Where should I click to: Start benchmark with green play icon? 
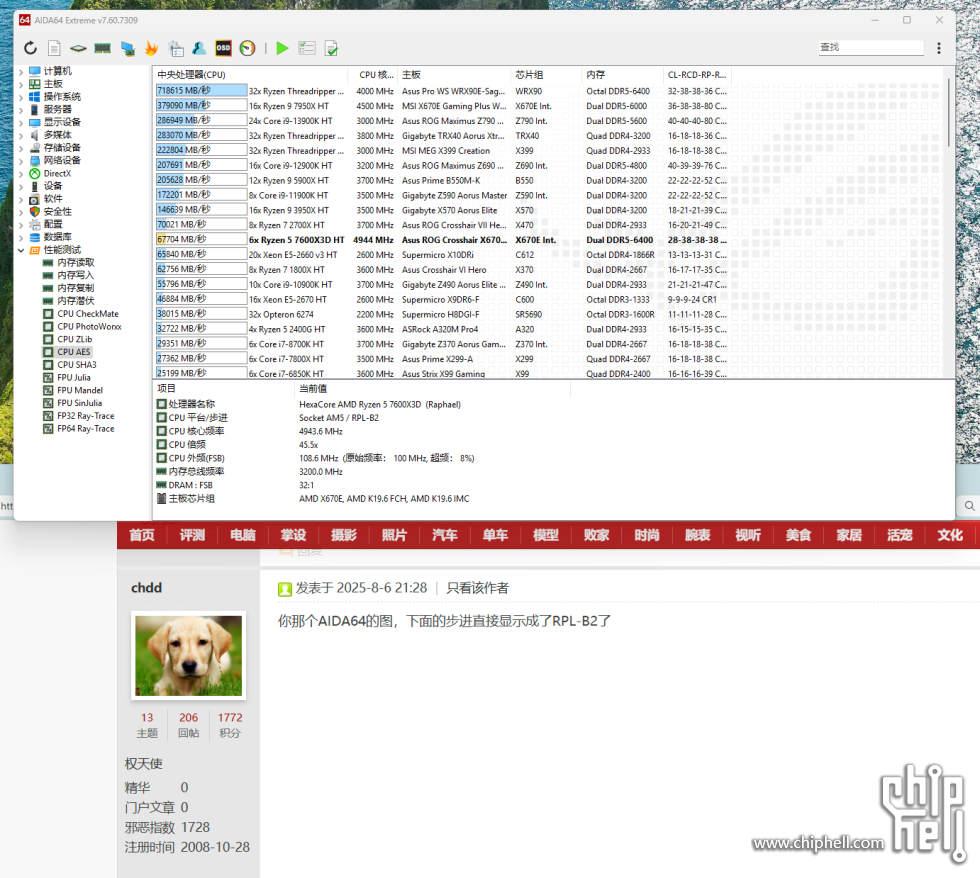click(282, 48)
